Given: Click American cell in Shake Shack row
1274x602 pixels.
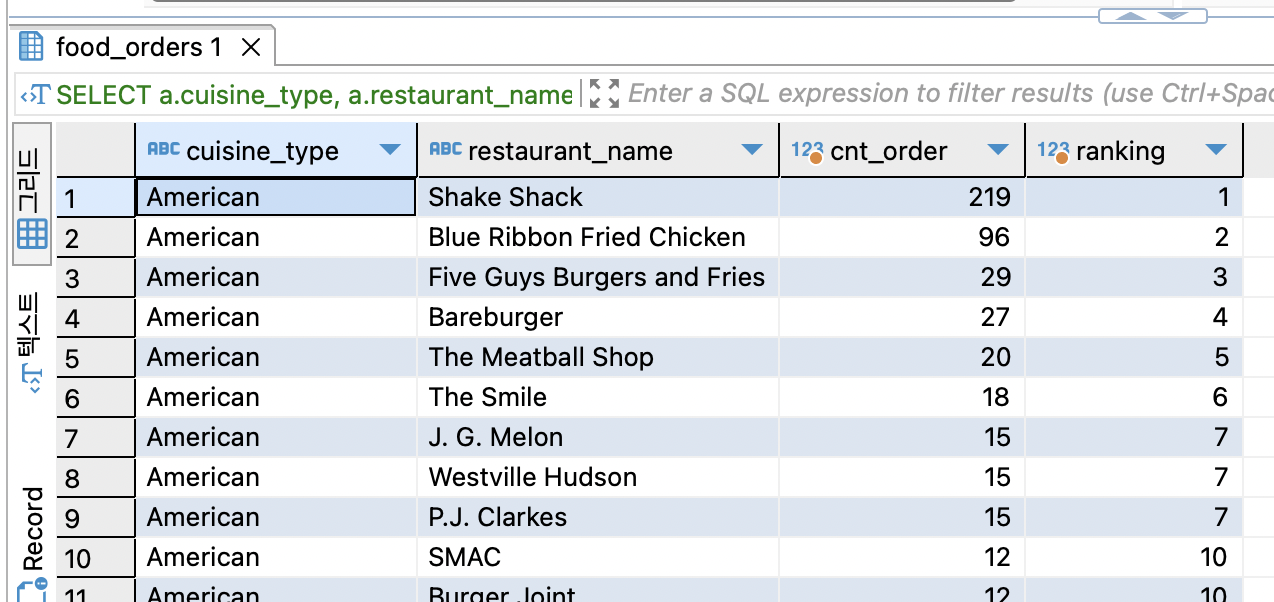Looking at the screenshot, I should [276, 197].
